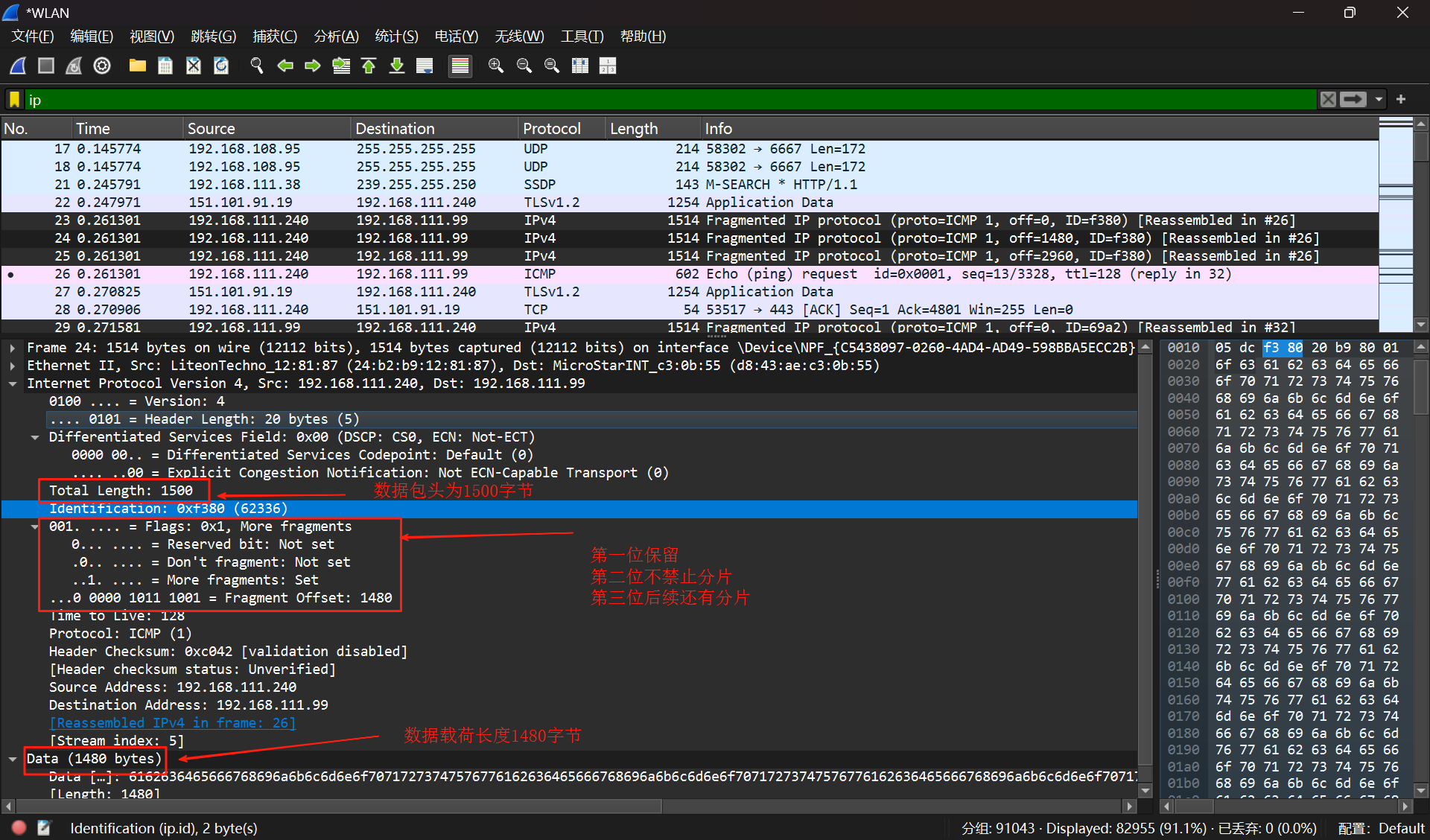Clear the display filter with X button
Screen dimensions: 1430x840
[1328, 99]
